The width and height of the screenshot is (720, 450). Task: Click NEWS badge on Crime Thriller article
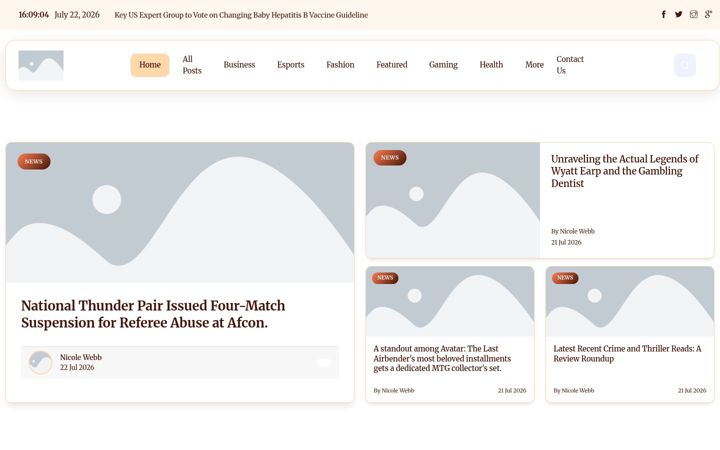565,278
